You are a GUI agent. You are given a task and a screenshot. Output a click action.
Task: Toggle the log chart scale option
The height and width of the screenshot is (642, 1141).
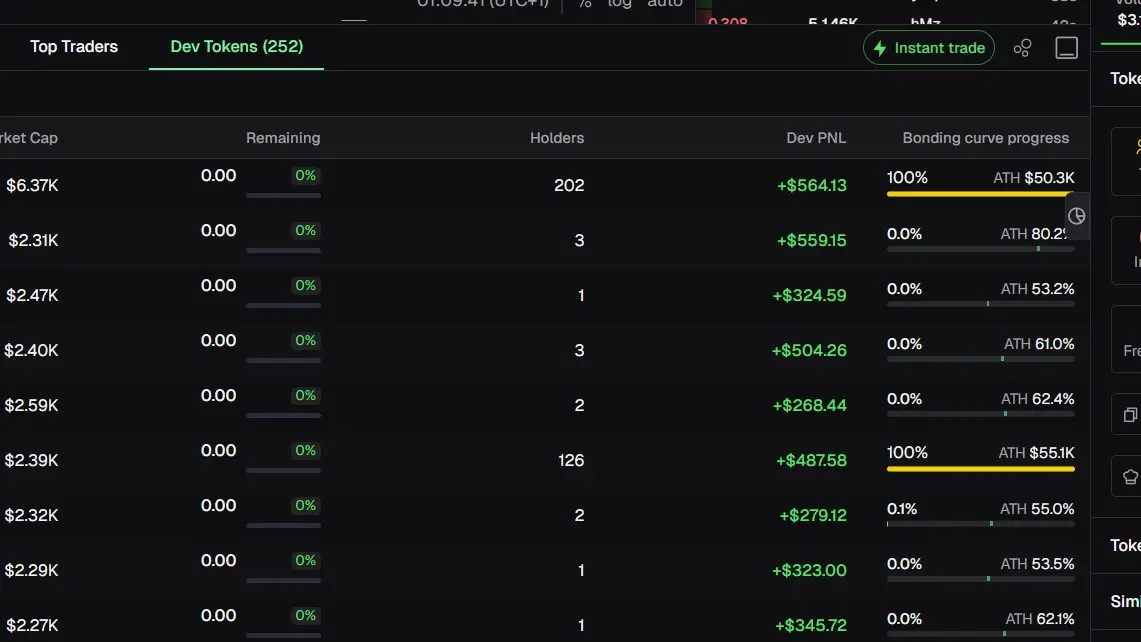(619, 4)
